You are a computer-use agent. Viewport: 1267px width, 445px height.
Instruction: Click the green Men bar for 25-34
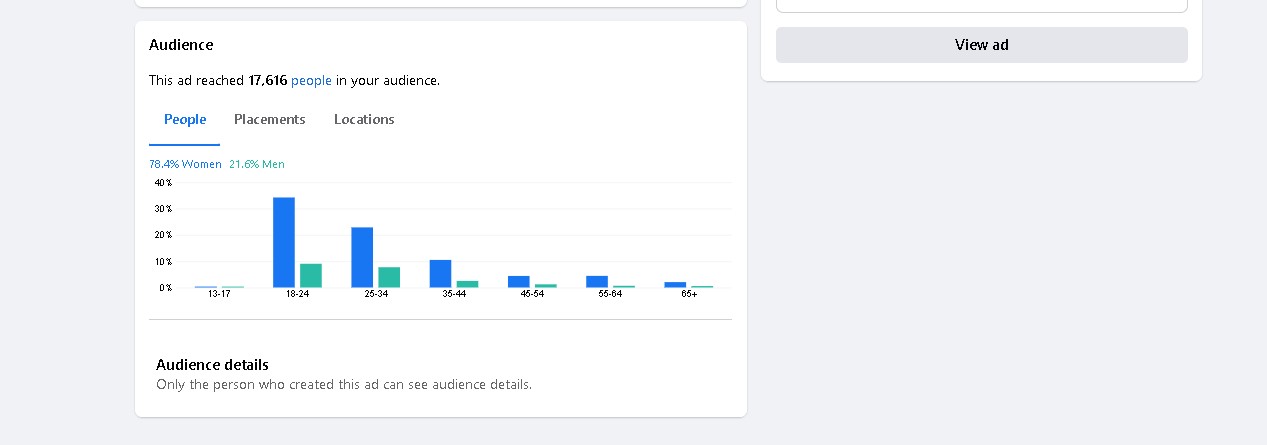coord(389,278)
